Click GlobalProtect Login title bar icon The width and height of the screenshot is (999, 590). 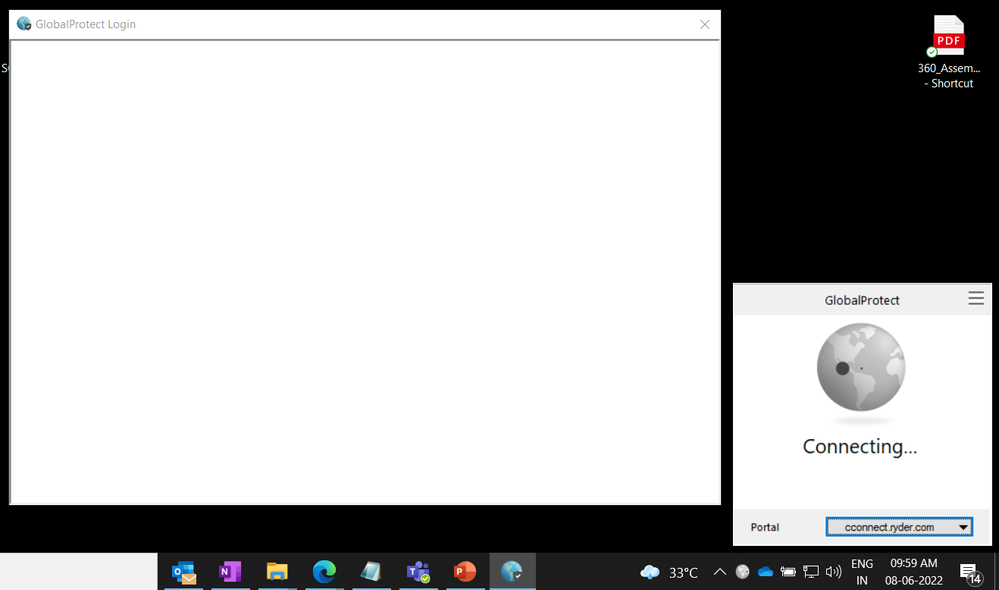[x=24, y=24]
